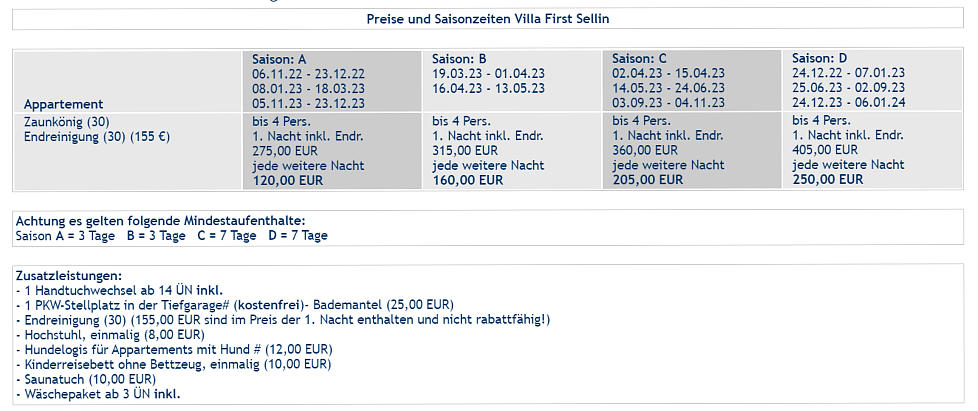Click the 'Preise und Saisonzeiten Villa First Sellin' heading
This screenshot has height=411, width=978.
(x=488, y=19)
